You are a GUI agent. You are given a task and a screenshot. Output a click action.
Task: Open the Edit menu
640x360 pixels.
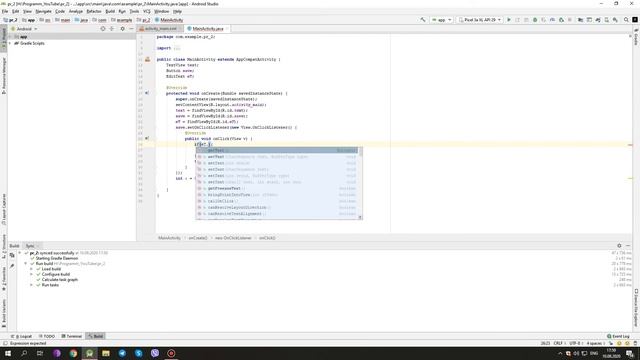click(16, 11)
